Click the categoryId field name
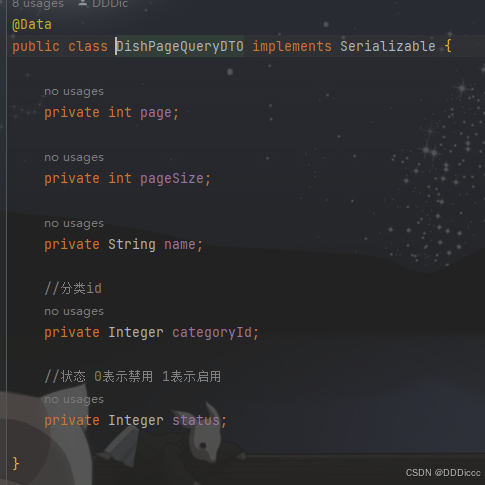Image resolution: width=485 pixels, height=485 pixels. tap(212, 333)
